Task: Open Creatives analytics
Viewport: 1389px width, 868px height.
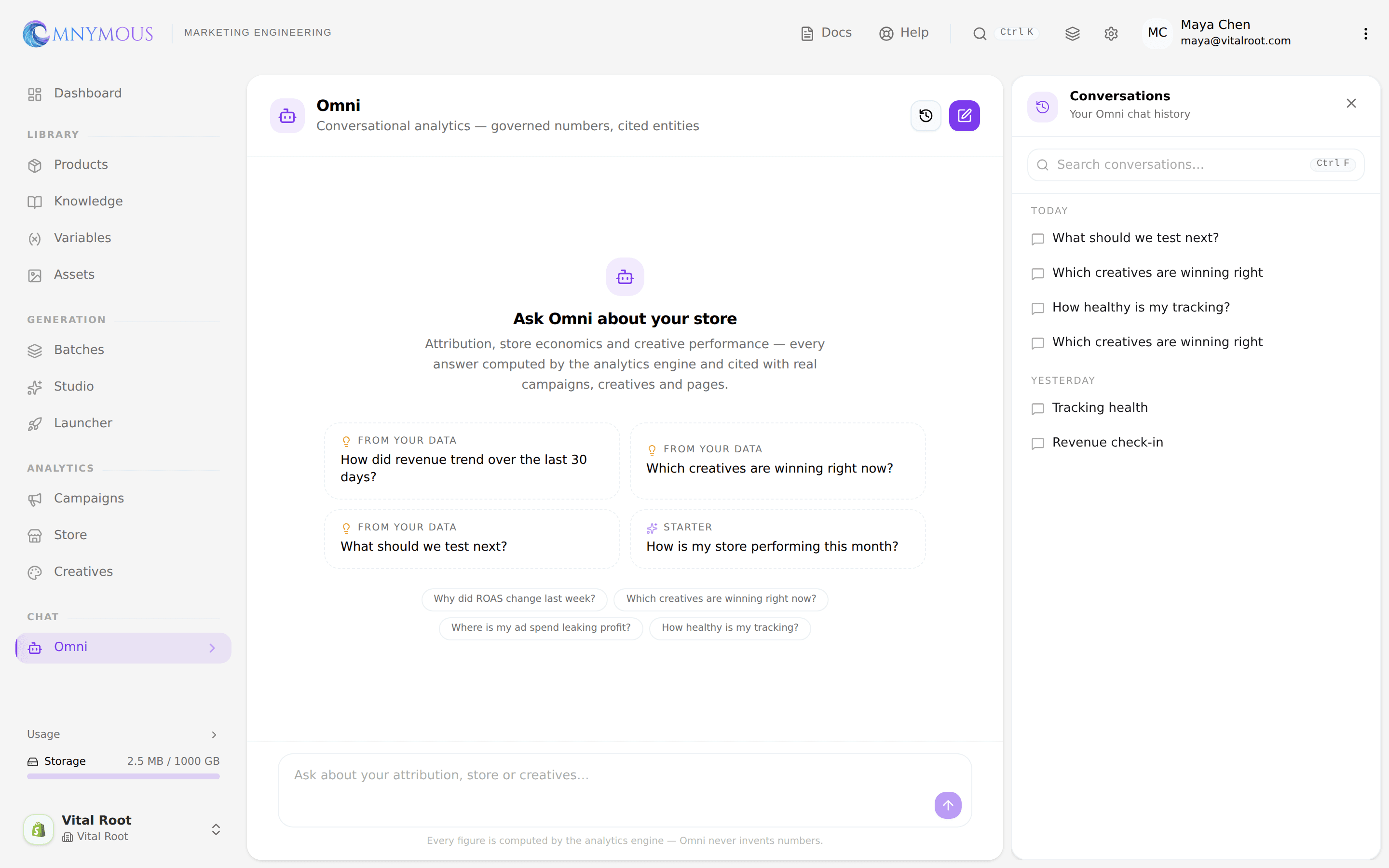Action: [123, 572]
